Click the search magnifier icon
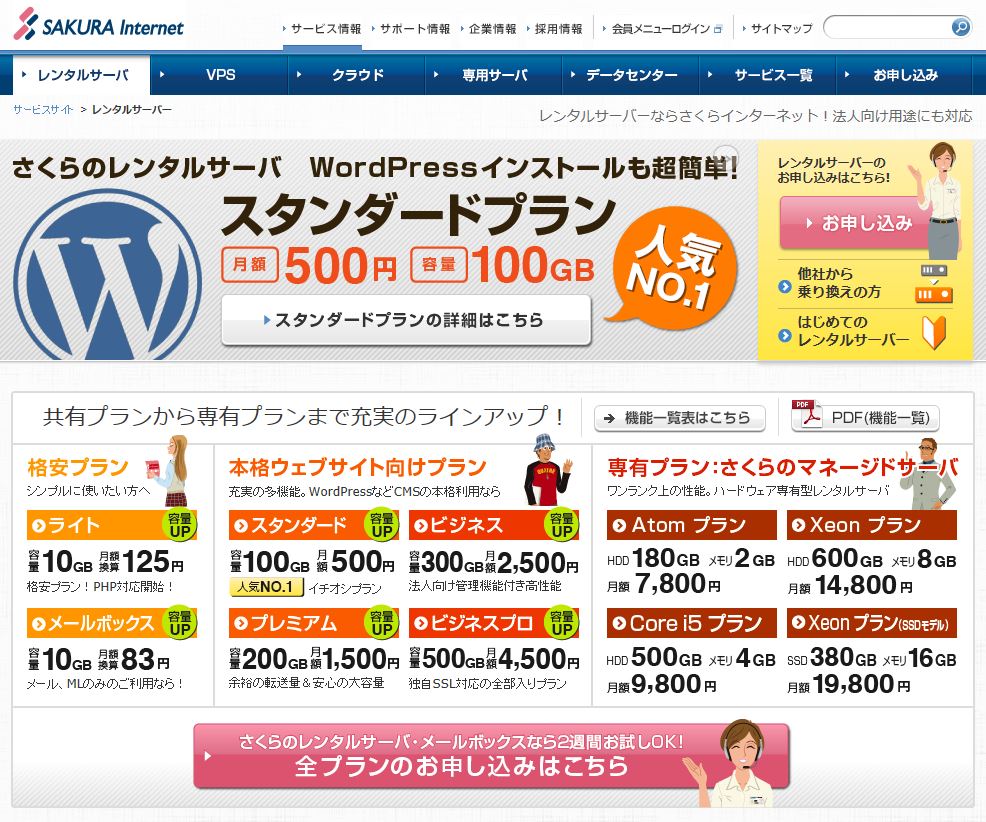 pos(960,27)
